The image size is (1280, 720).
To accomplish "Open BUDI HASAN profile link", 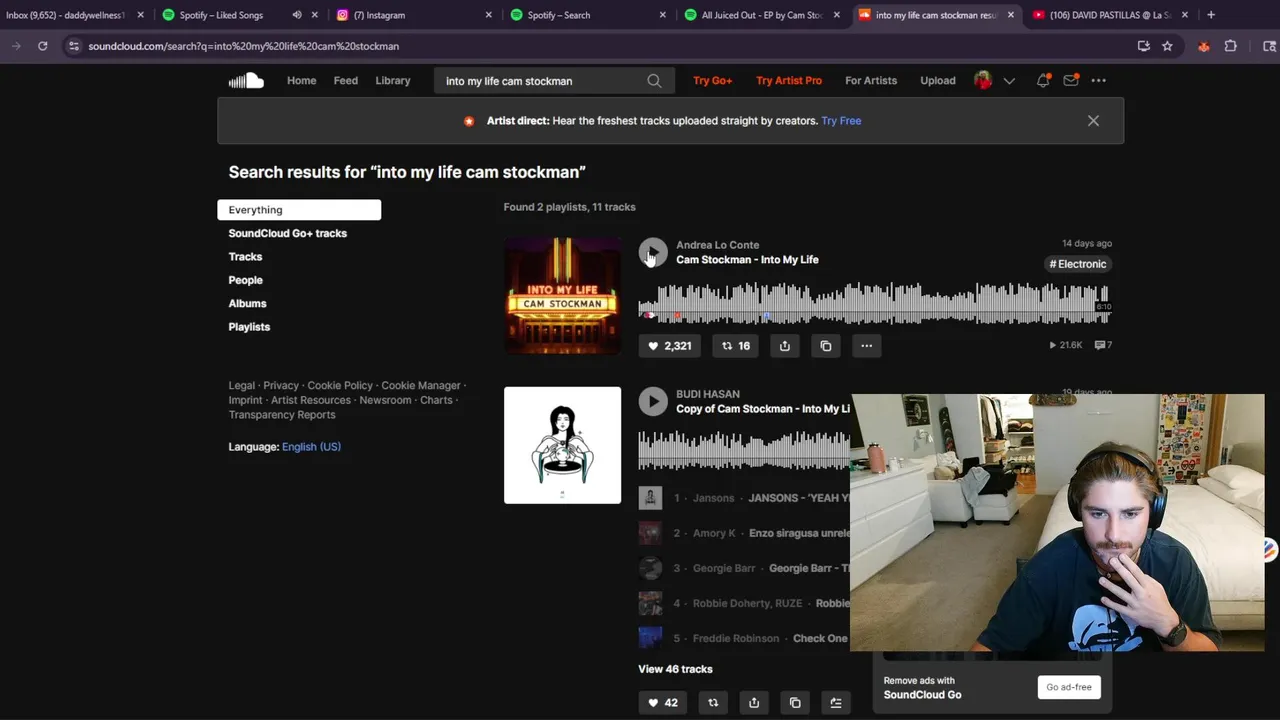I will (x=708, y=394).
